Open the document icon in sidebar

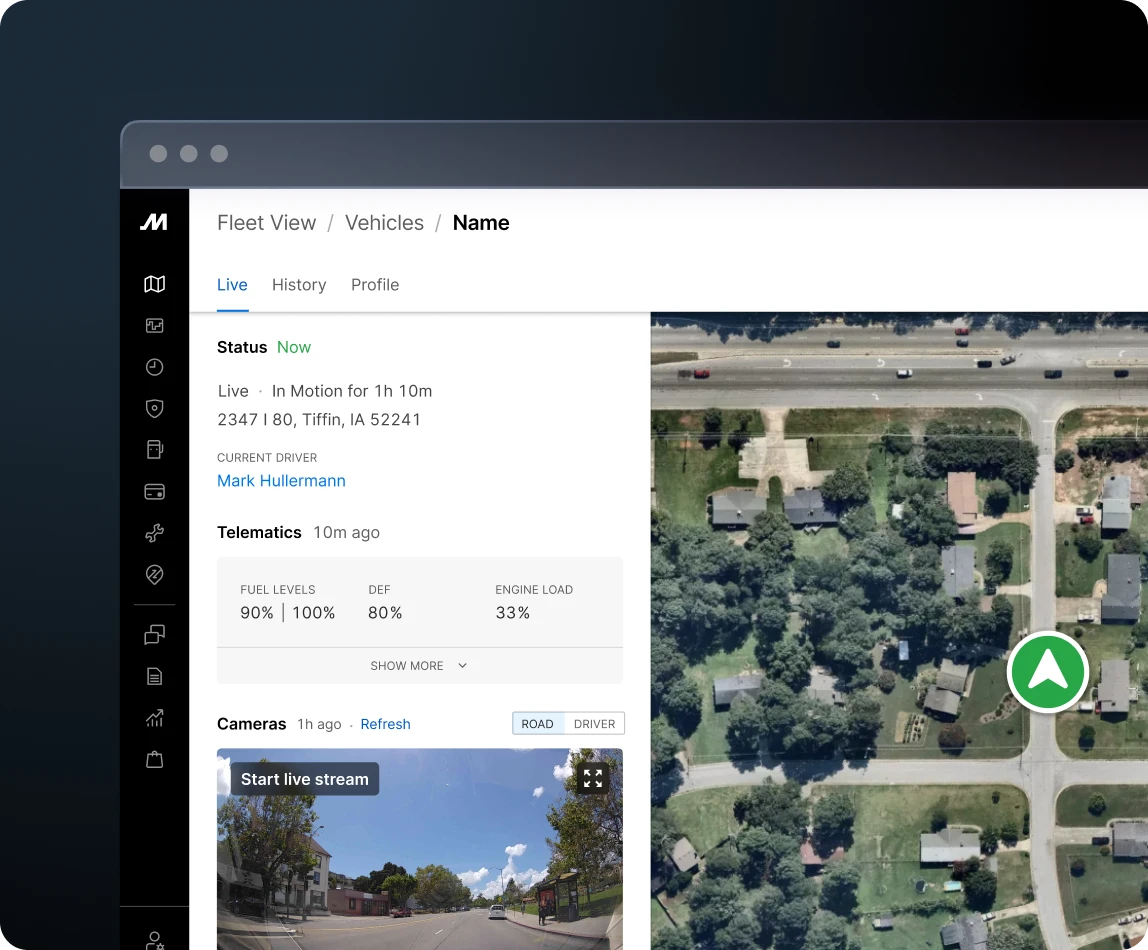coord(154,677)
